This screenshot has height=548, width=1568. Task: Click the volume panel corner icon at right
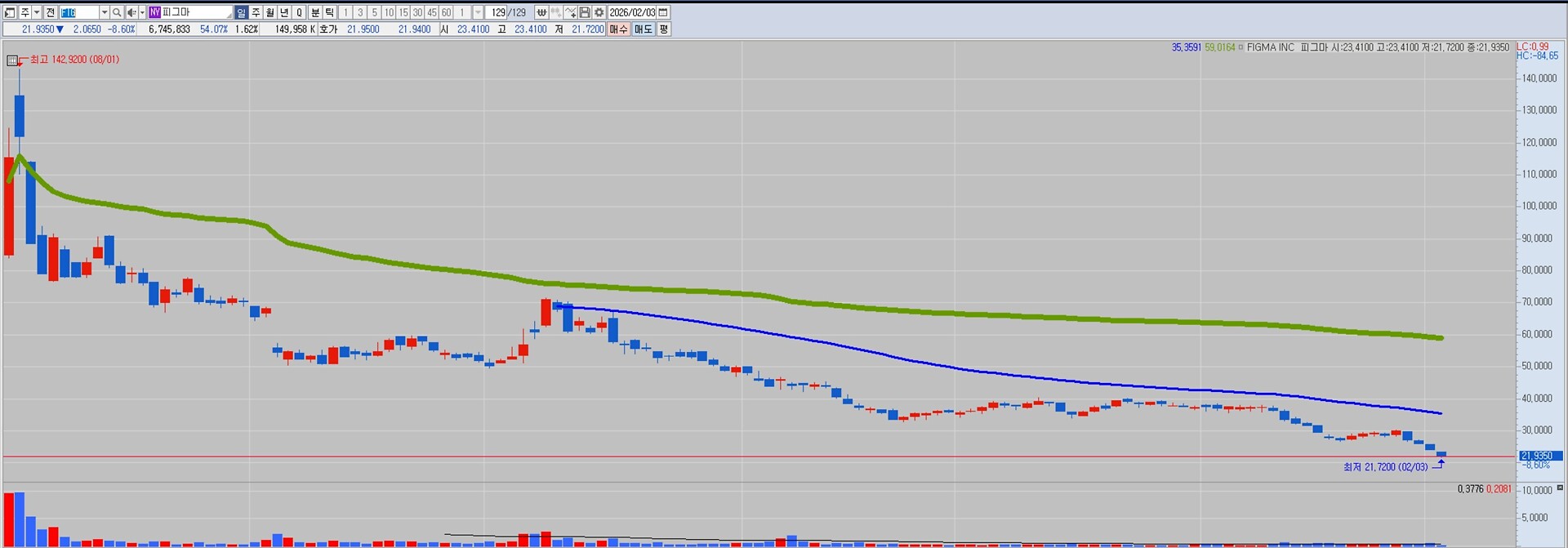point(1560,488)
